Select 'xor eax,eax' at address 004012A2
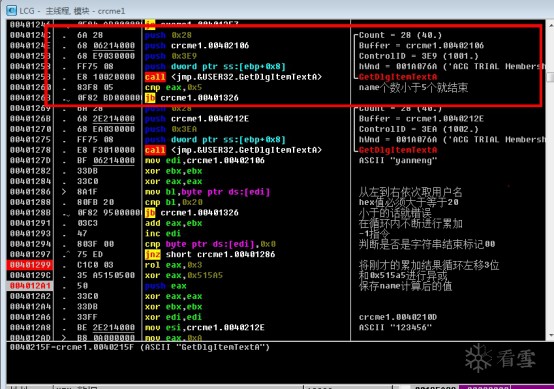Viewport: 554px width, 389px height. tap(173, 296)
